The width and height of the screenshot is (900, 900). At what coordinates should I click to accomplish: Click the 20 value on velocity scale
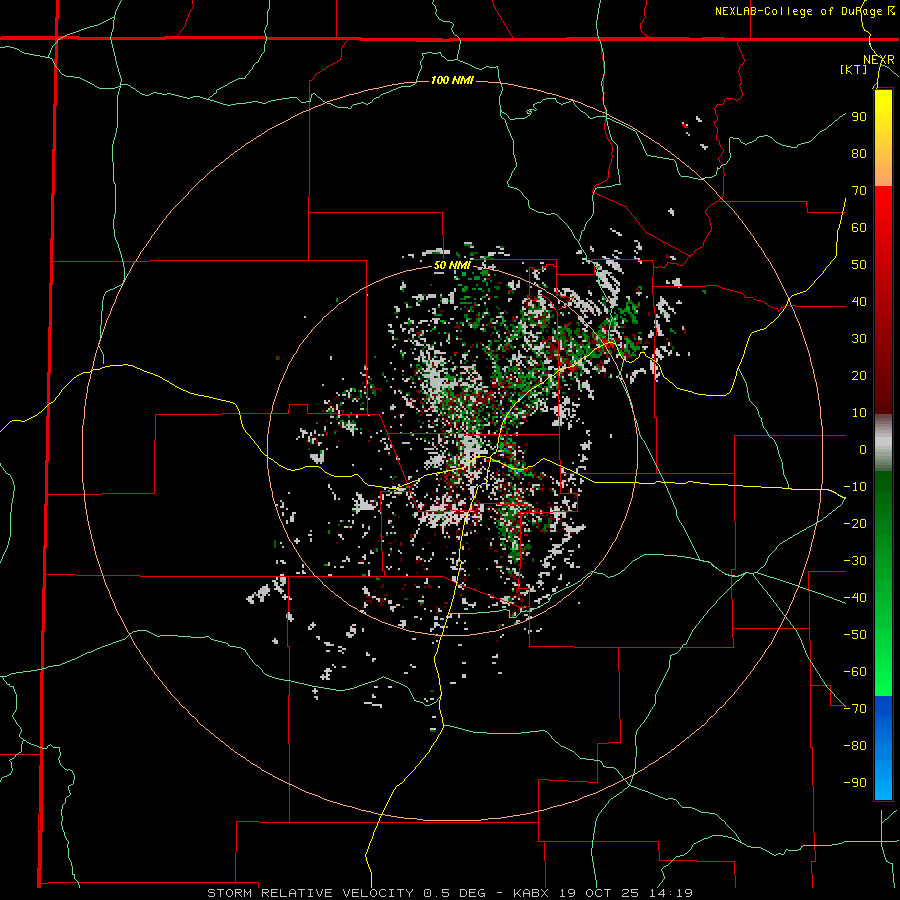(859, 376)
